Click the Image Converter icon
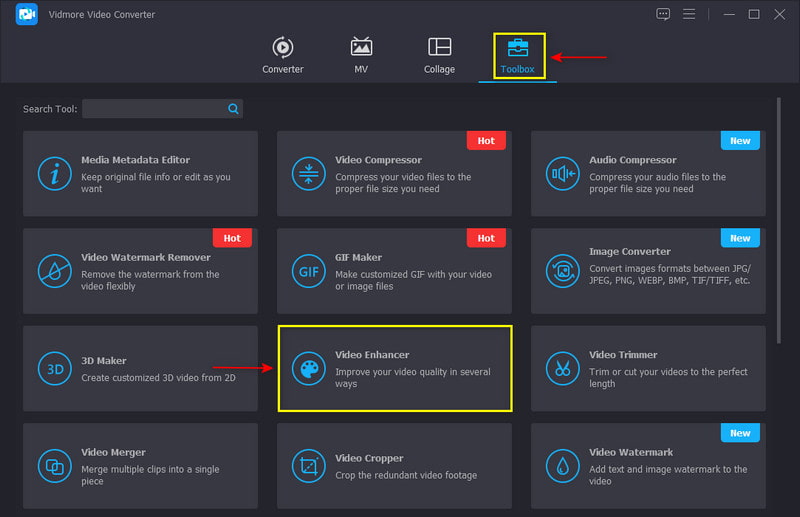Screen dimensions: 800x517 [x=563, y=271]
